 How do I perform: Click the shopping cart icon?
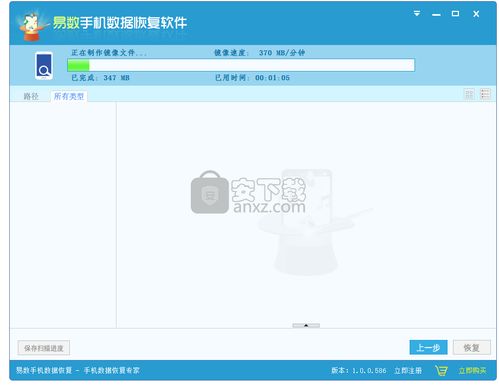pos(442,371)
